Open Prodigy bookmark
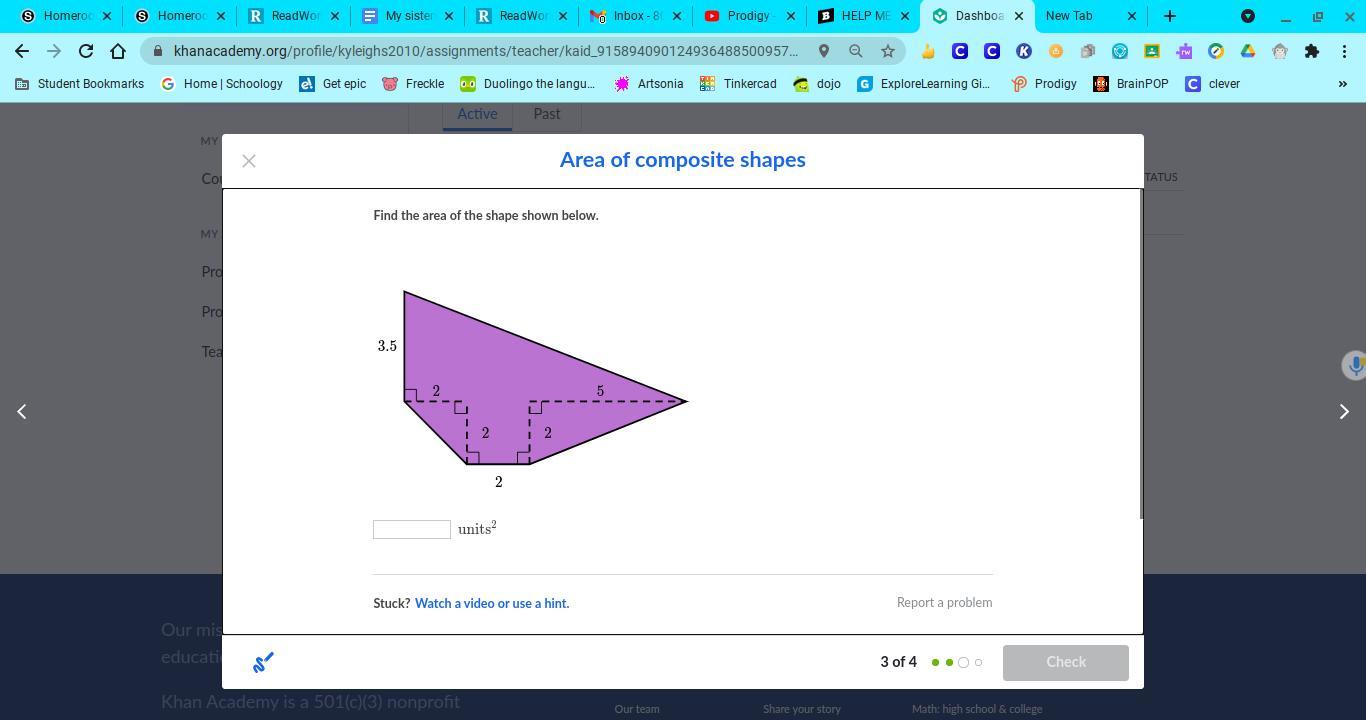This screenshot has width=1366, height=720. [x=1044, y=84]
